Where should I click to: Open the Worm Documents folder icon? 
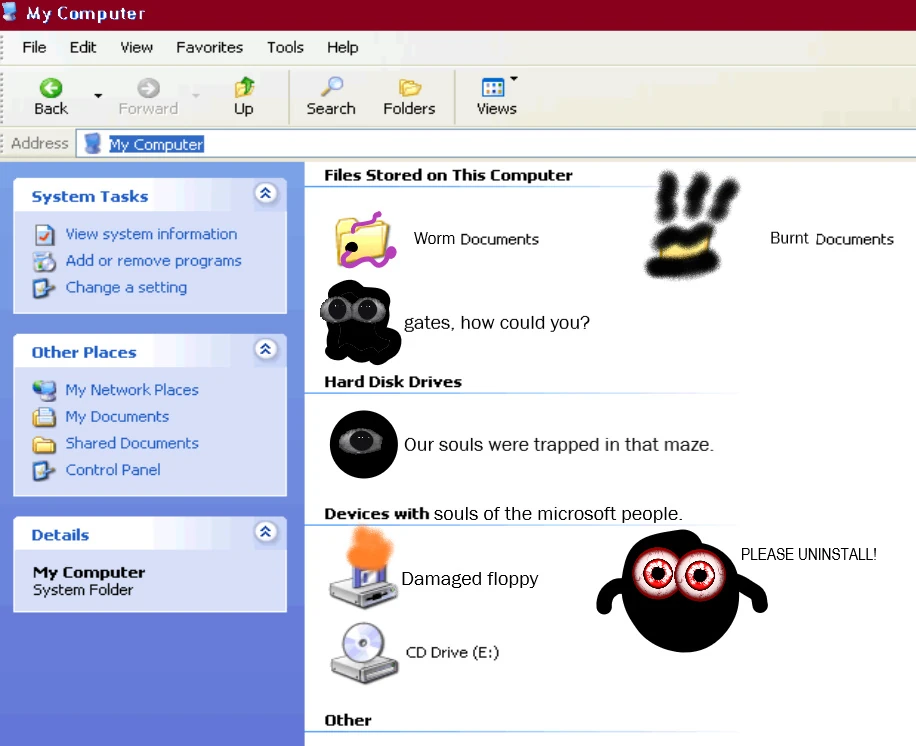tap(366, 240)
